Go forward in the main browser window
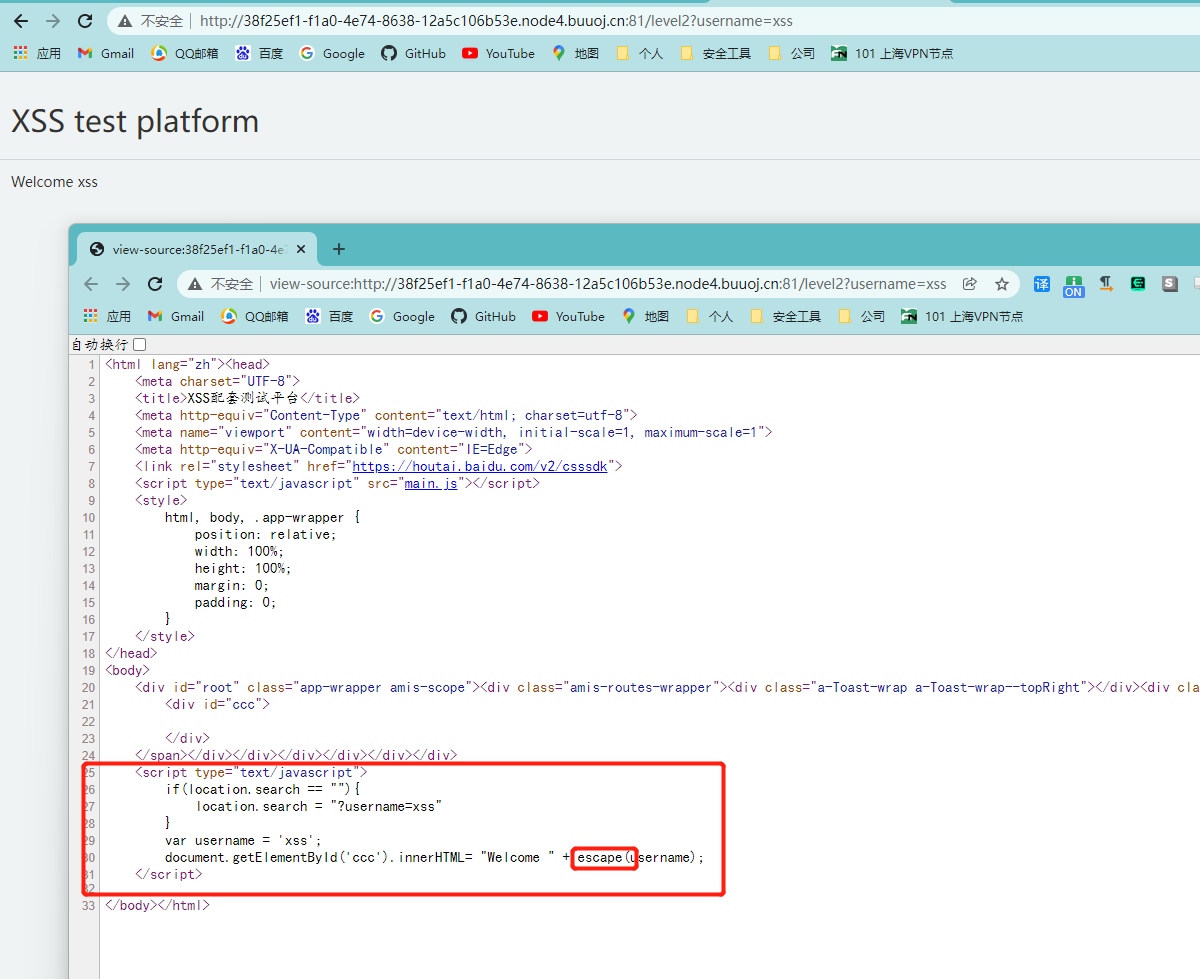 click(x=53, y=20)
